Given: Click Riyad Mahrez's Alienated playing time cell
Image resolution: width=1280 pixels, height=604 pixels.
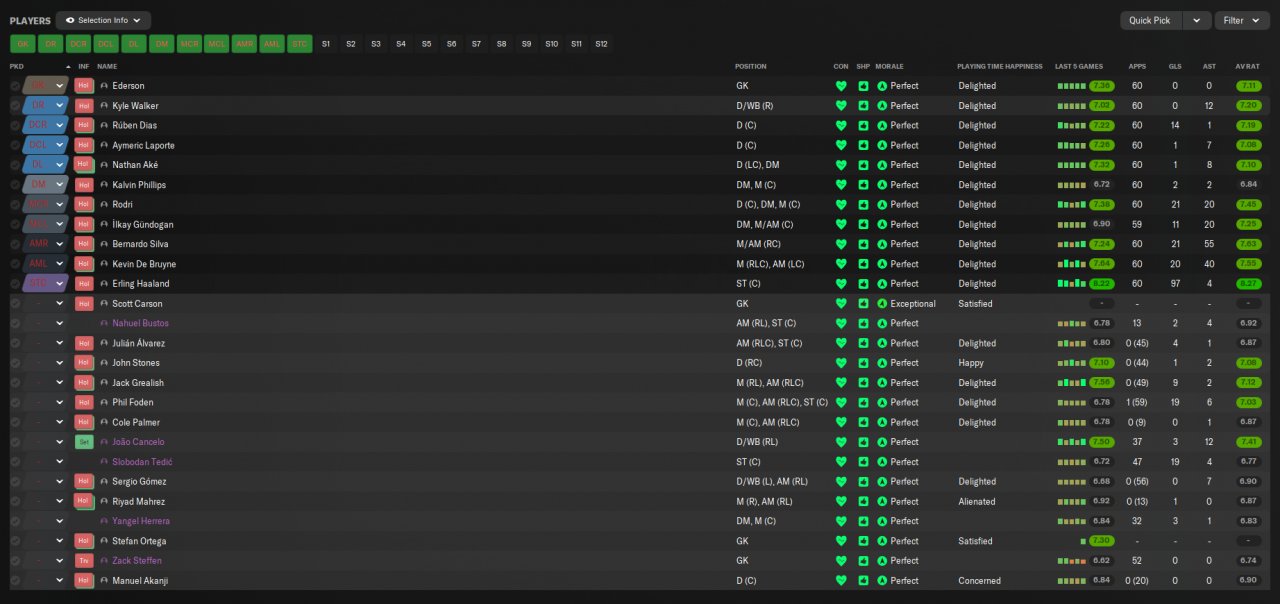Looking at the screenshot, I should [976, 501].
